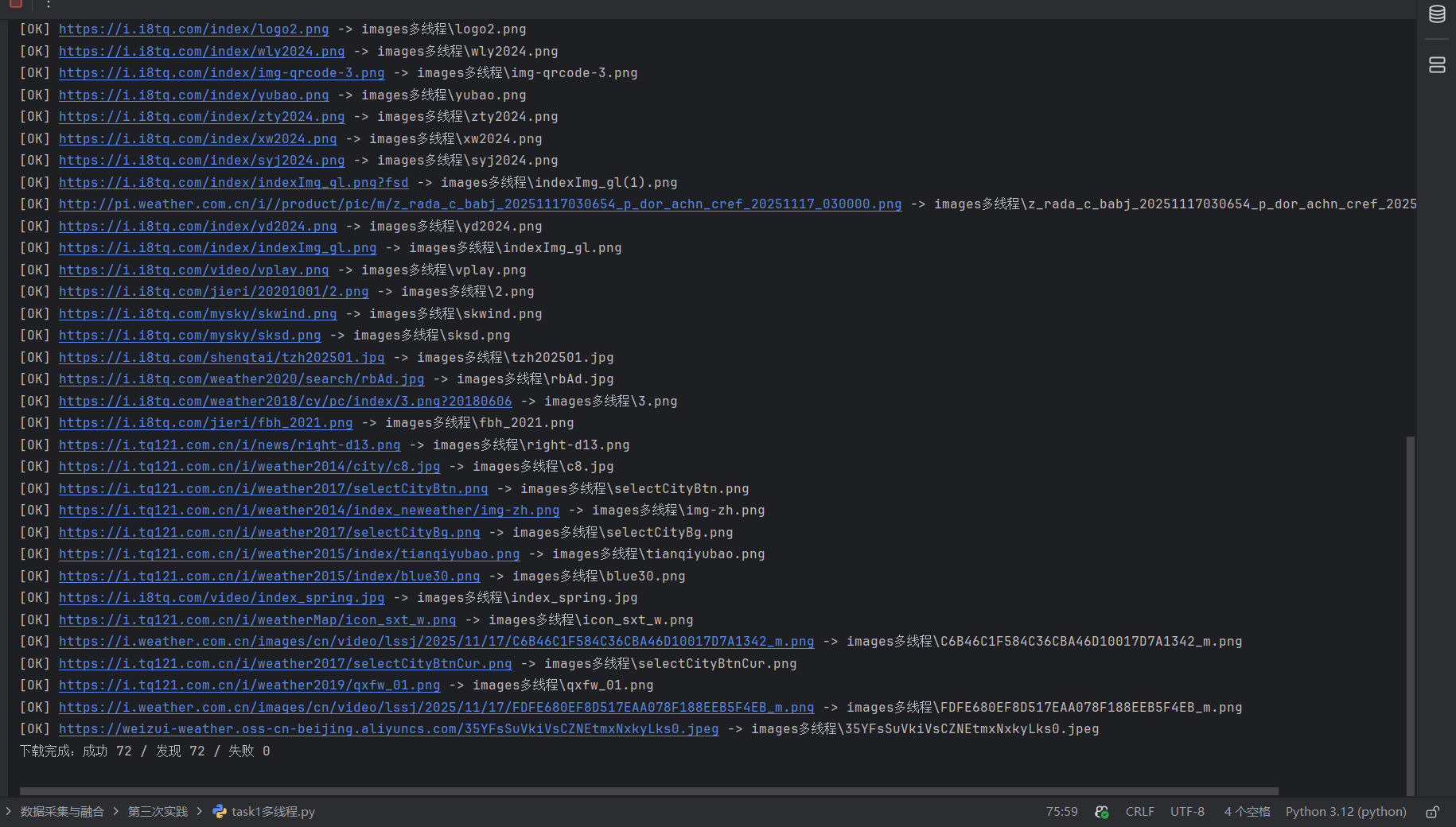Open the wly2024.png URL link

201,52
